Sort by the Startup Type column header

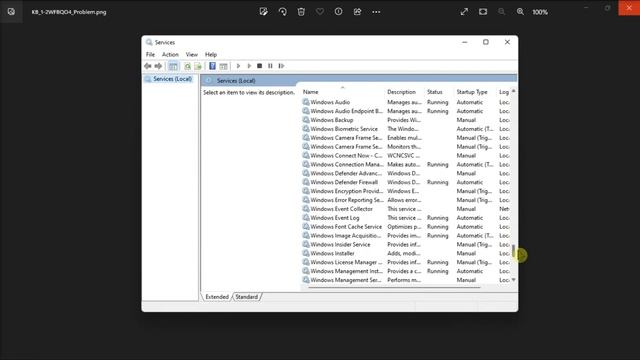coord(475,92)
